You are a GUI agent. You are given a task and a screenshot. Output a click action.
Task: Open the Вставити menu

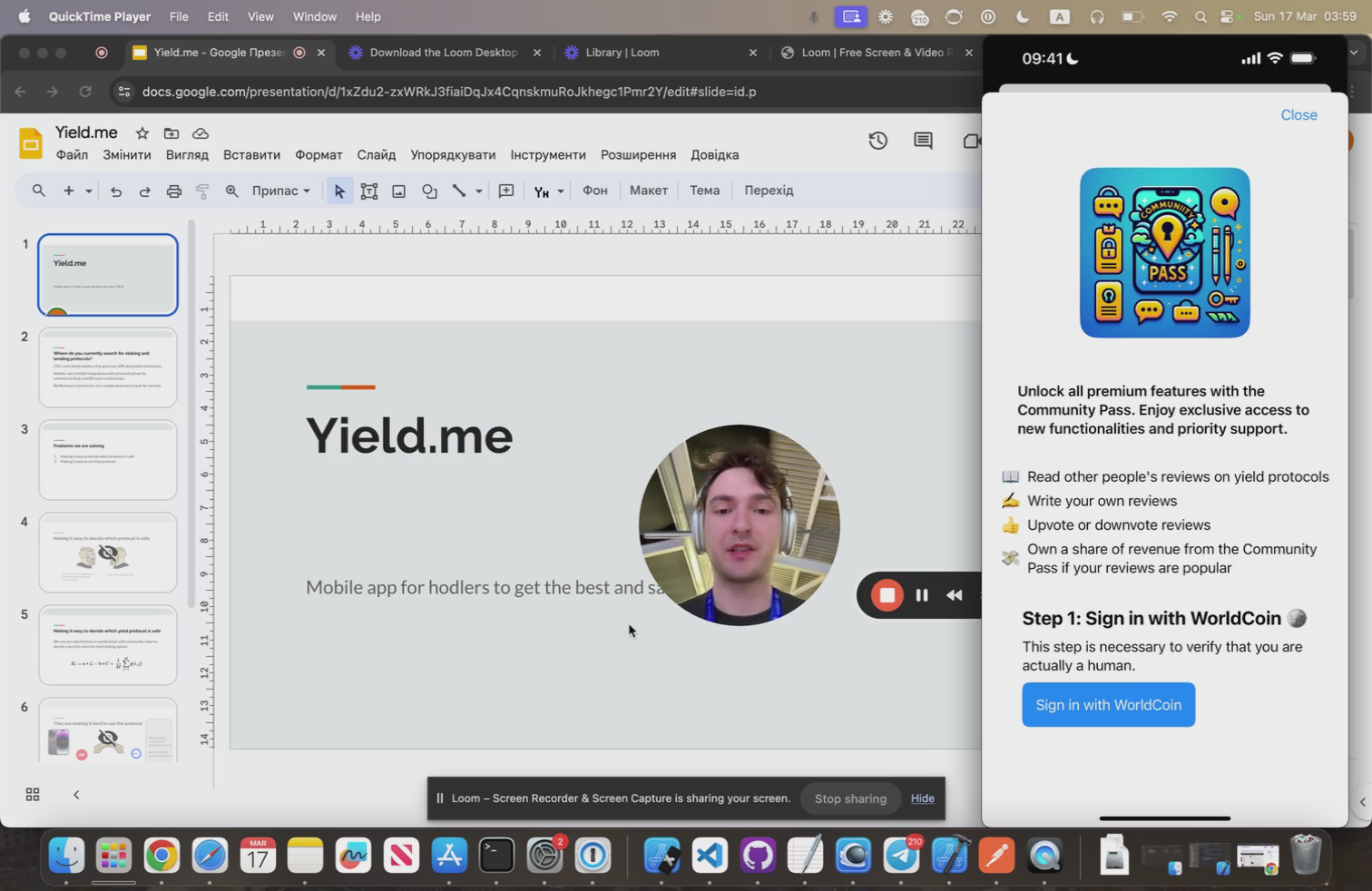click(x=251, y=155)
